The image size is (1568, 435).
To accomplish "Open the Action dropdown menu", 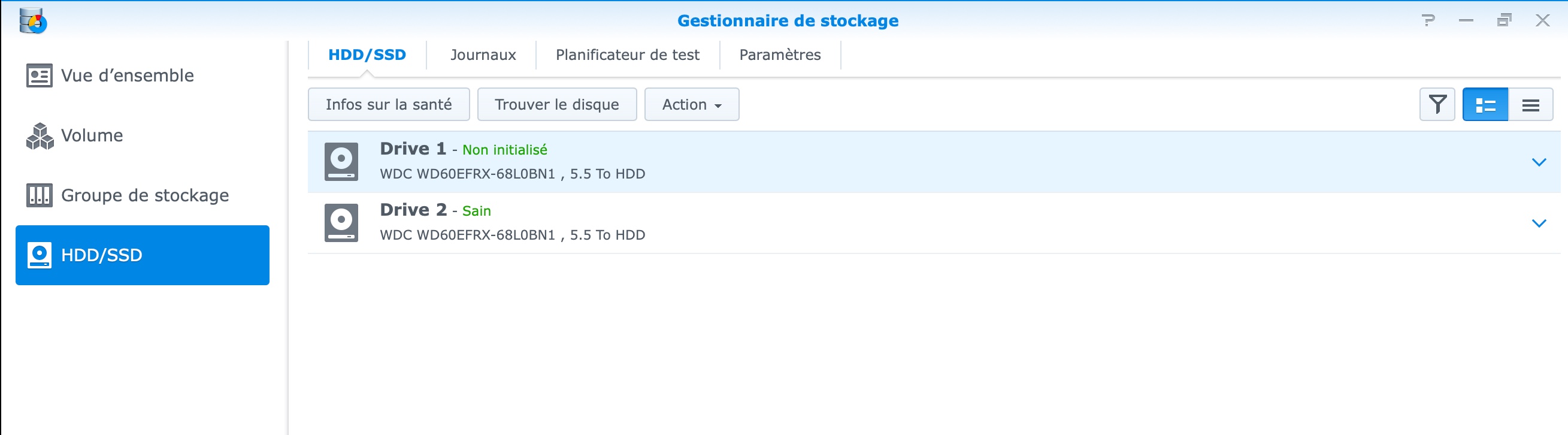I will 692,105.
